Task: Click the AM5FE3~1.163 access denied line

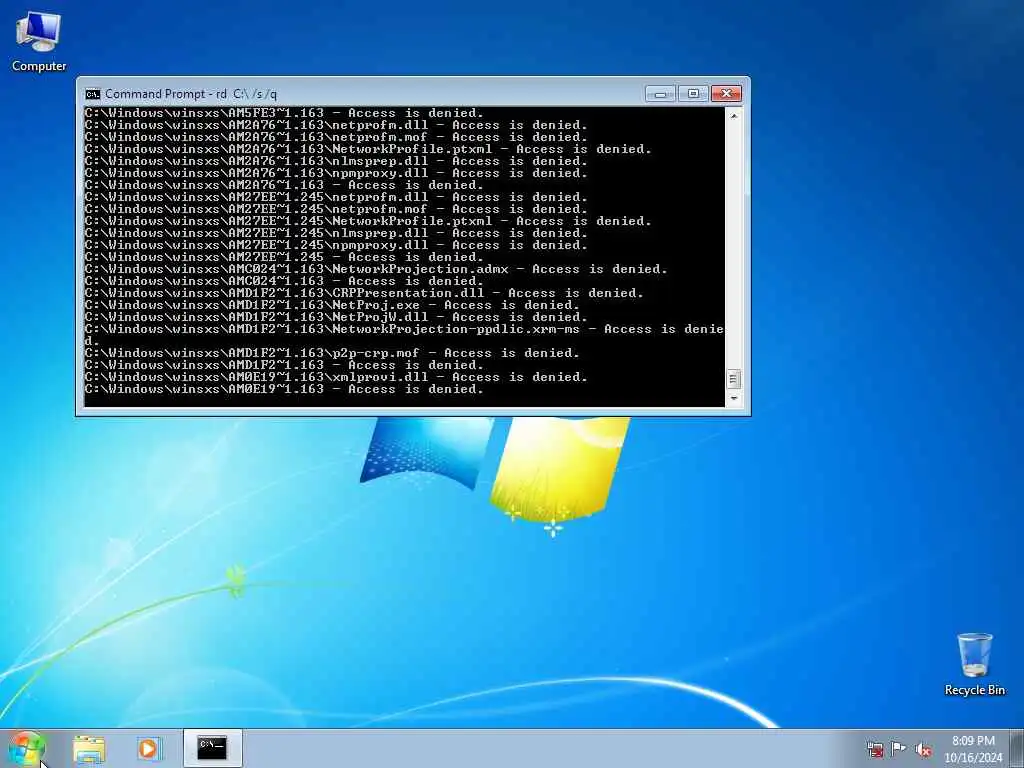Action: coord(284,113)
